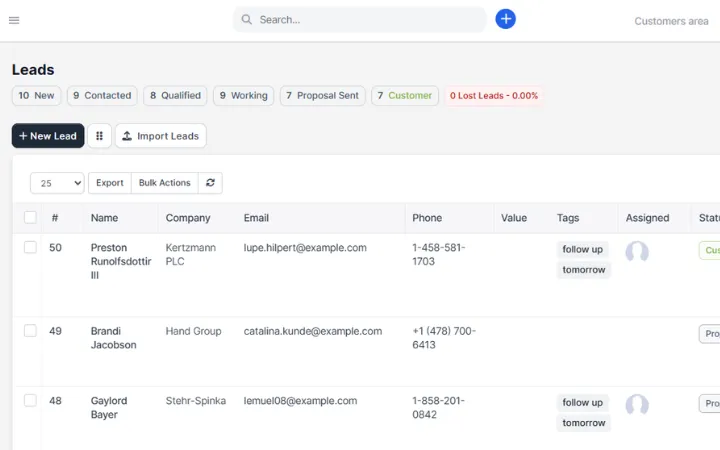
Task: Click the New Lead button
Action: (x=48, y=136)
